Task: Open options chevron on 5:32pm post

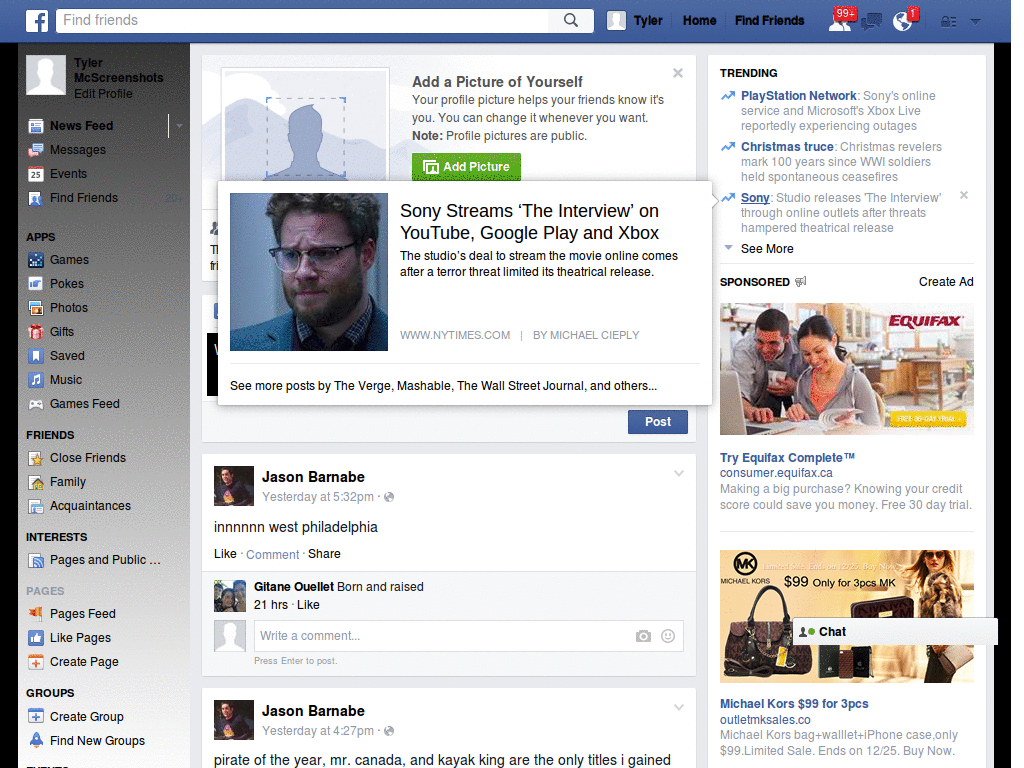Action: click(x=679, y=473)
